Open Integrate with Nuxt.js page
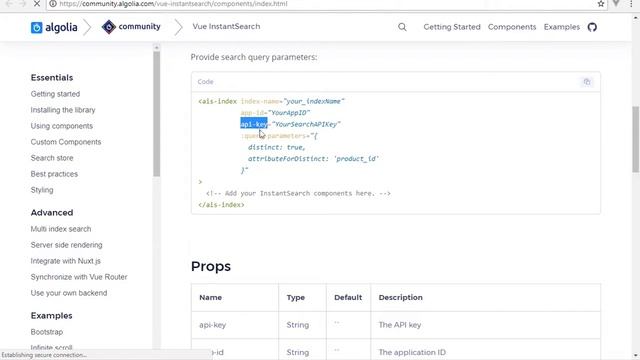Image resolution: width=640 pixels, height=360 pixels. click(65, 261)
